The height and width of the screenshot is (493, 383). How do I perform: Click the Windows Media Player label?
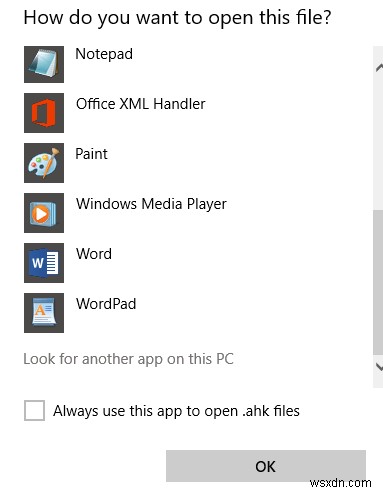pos(151,204)
